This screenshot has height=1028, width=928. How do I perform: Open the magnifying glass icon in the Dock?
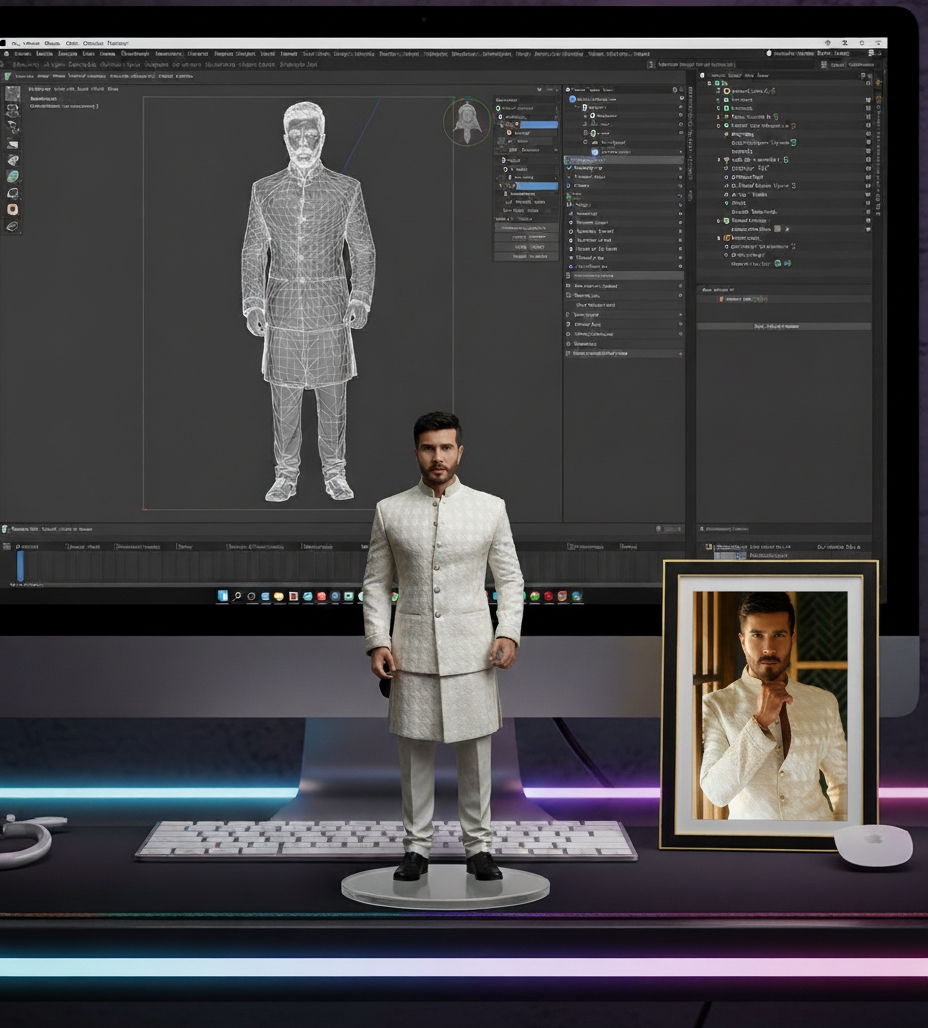point(237,596)
